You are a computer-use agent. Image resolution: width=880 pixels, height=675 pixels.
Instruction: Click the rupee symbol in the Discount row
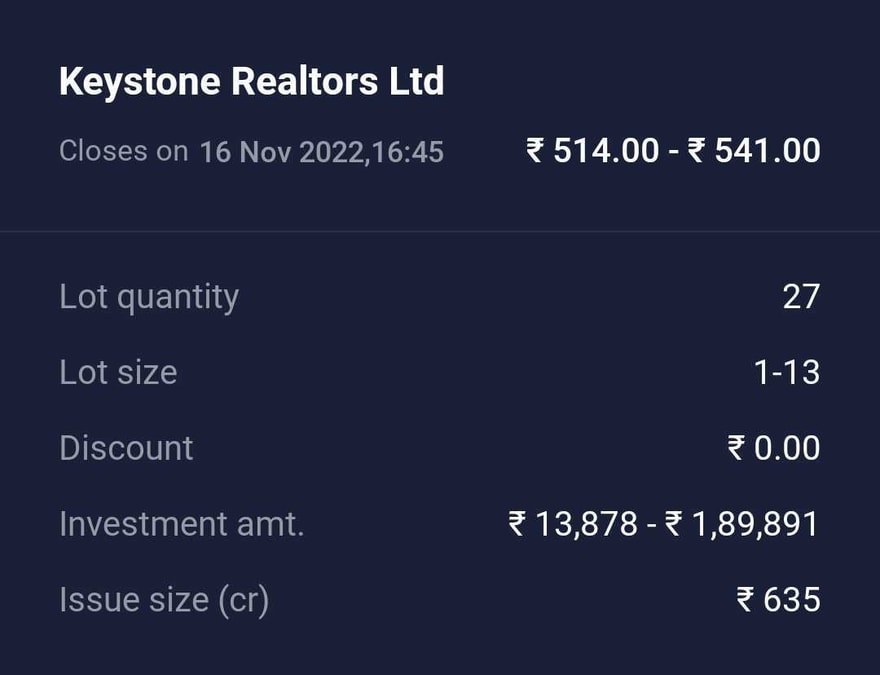(736, 447)
